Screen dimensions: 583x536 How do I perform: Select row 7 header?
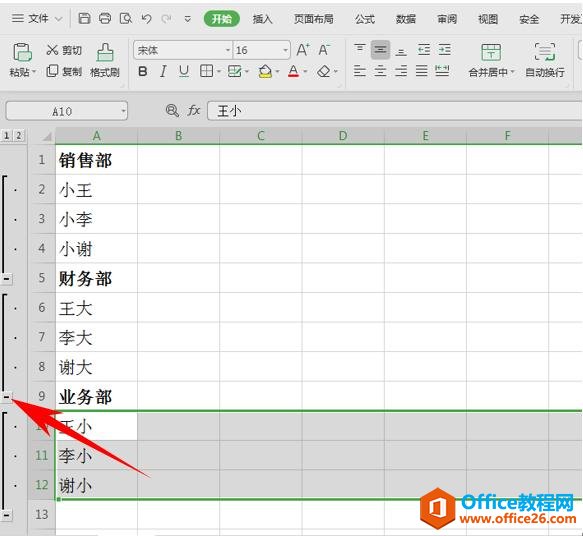tap(42, 337)
